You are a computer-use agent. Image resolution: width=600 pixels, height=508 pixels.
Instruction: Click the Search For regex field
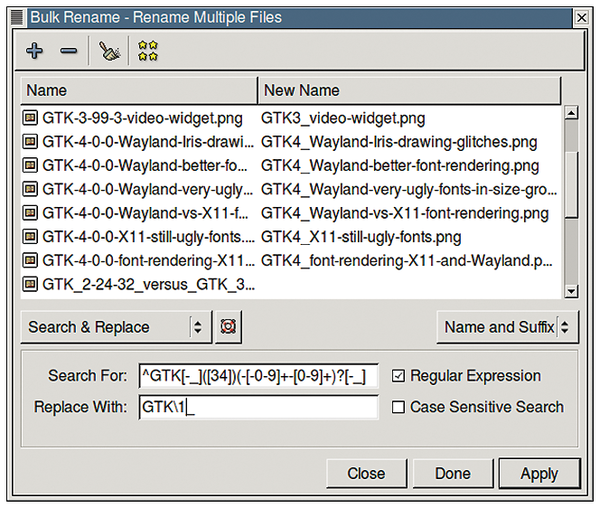pyautogui.click(x=259, y=376)
